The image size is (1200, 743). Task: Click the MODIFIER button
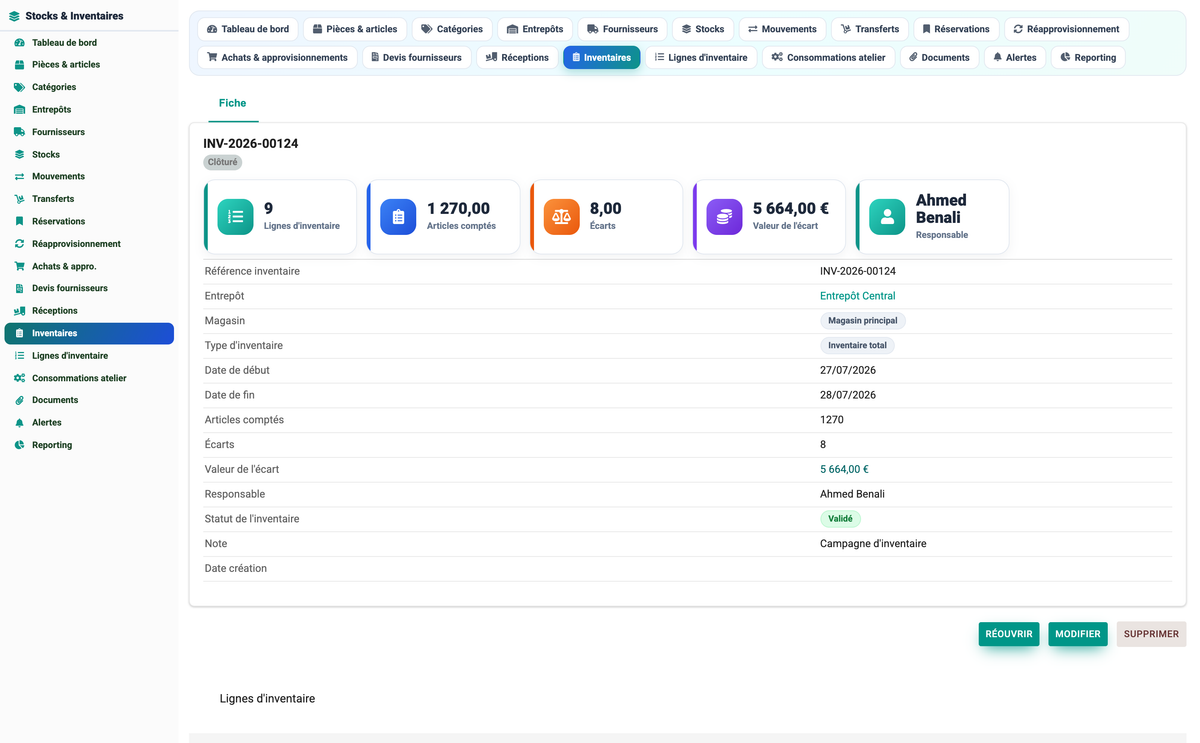click(x=1078, y=634)
